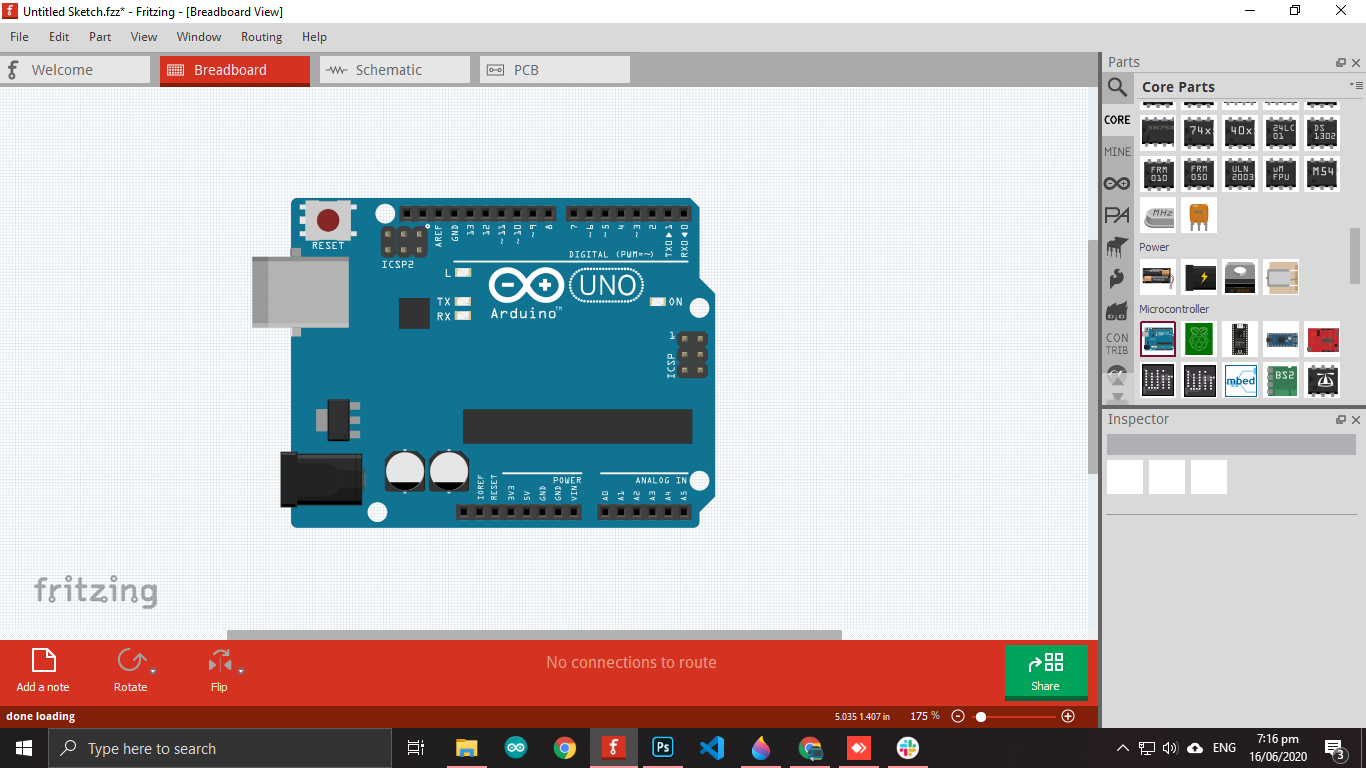
Task: Select the orange ceramic resonator part
Action: 1199,214
